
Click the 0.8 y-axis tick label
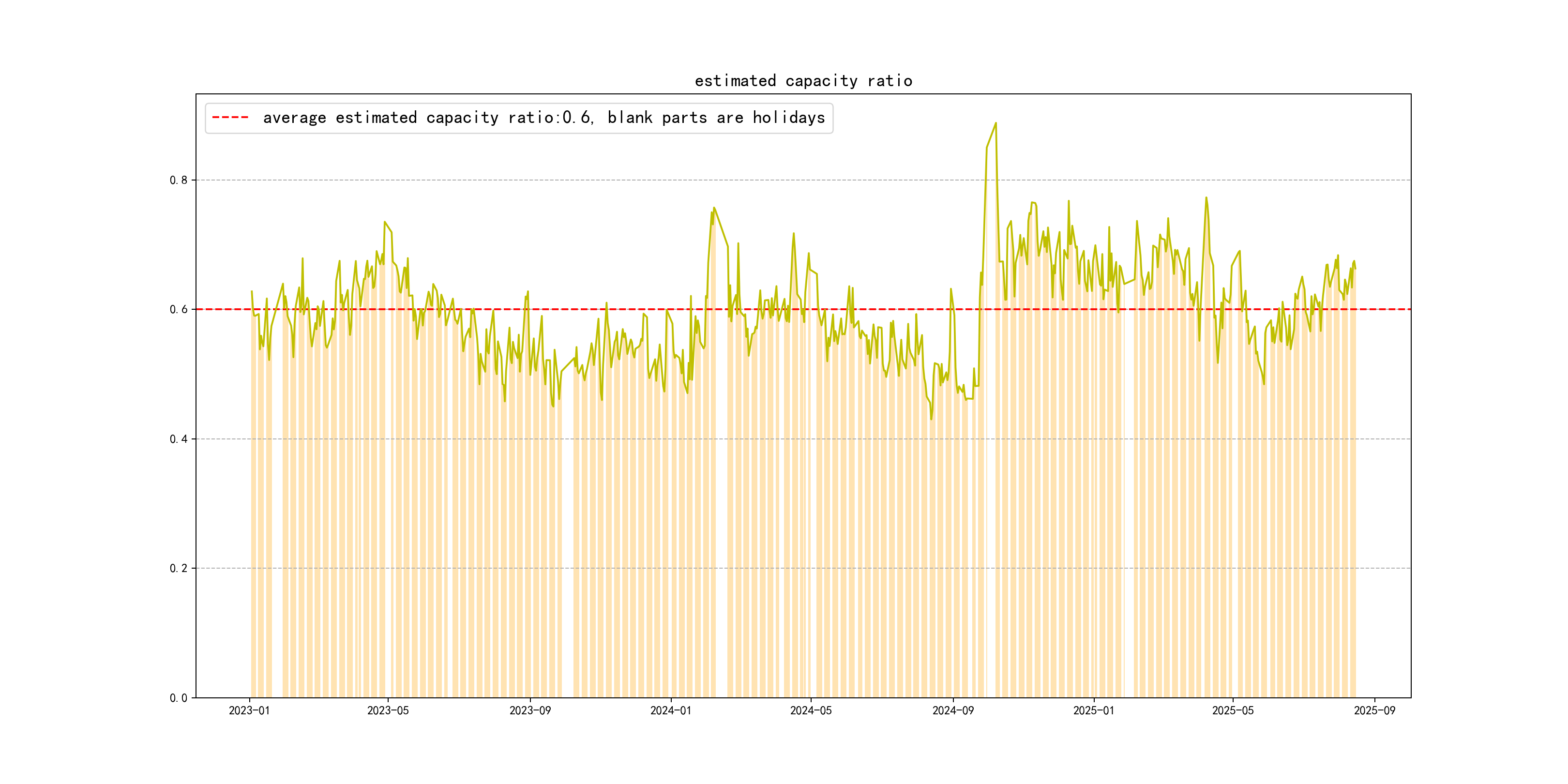[179, 180]
